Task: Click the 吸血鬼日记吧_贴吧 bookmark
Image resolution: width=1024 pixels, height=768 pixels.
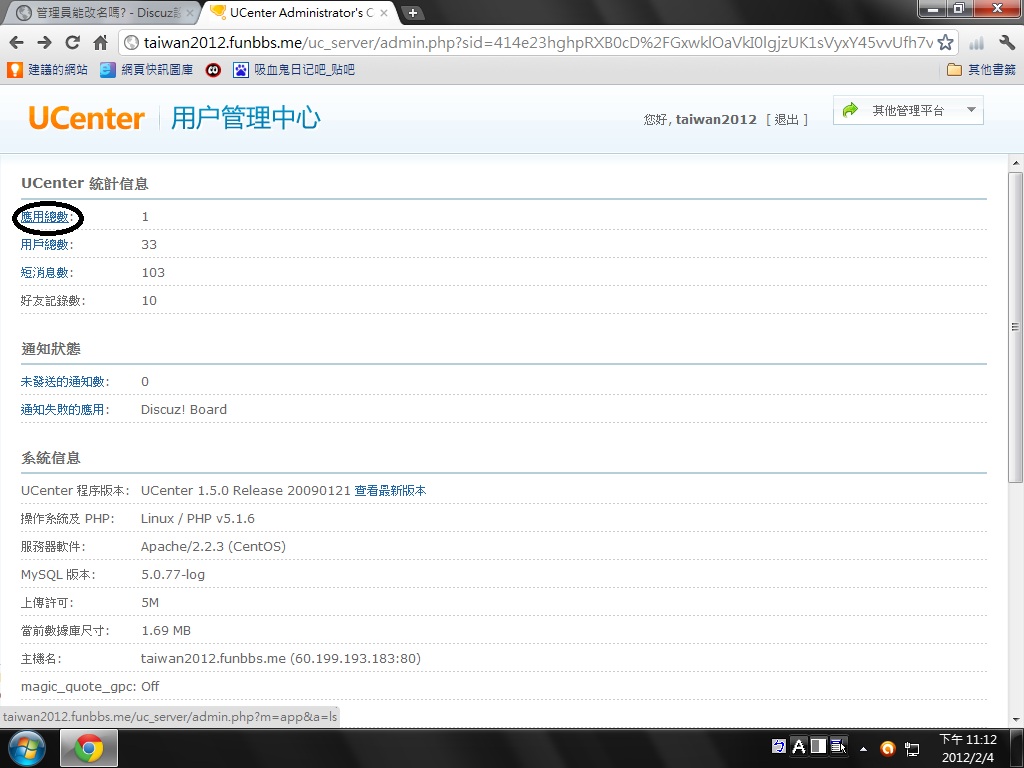Action: tap(294, 70)
